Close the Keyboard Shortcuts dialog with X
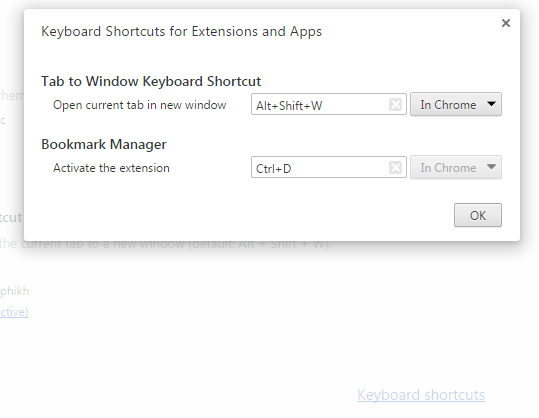The image size is (539, 418). click(x=506, y=23)
